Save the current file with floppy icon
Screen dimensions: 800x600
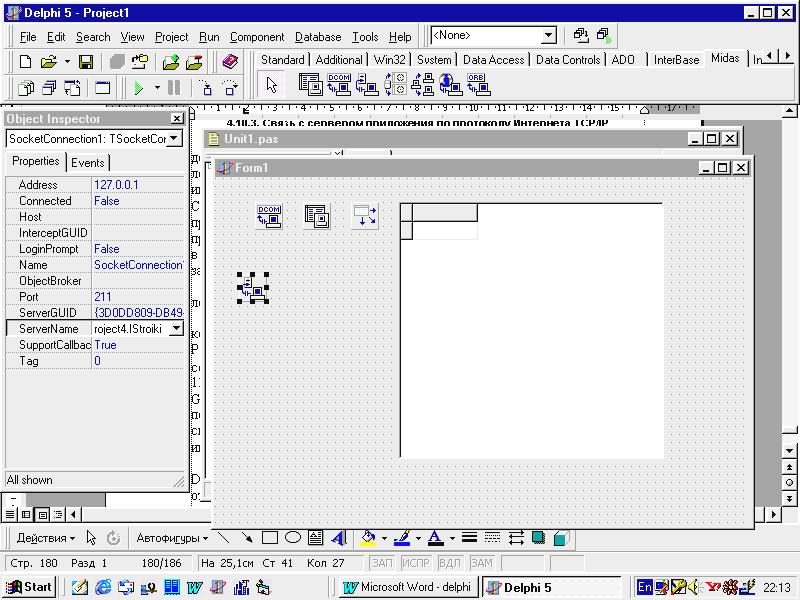86,62
